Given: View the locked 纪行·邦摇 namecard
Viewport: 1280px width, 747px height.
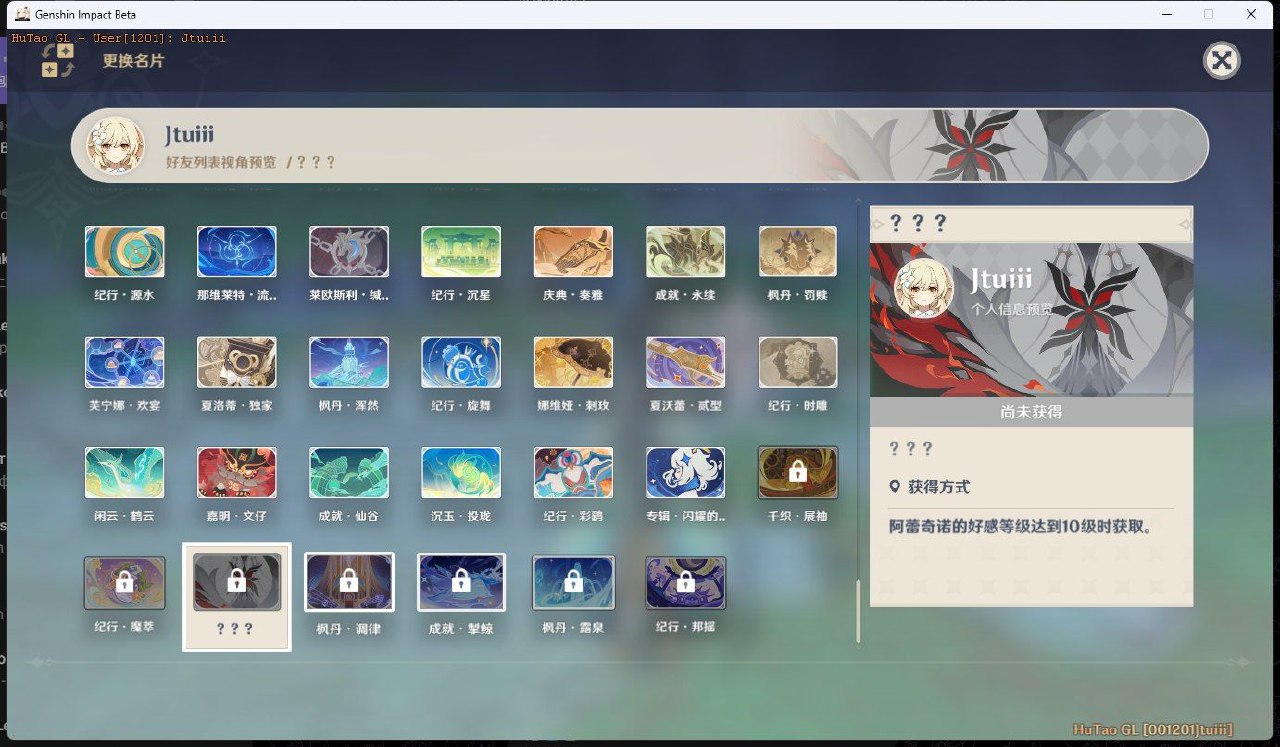Looking at the screenshot, I should pyautogui.click(x=686, y=582).
